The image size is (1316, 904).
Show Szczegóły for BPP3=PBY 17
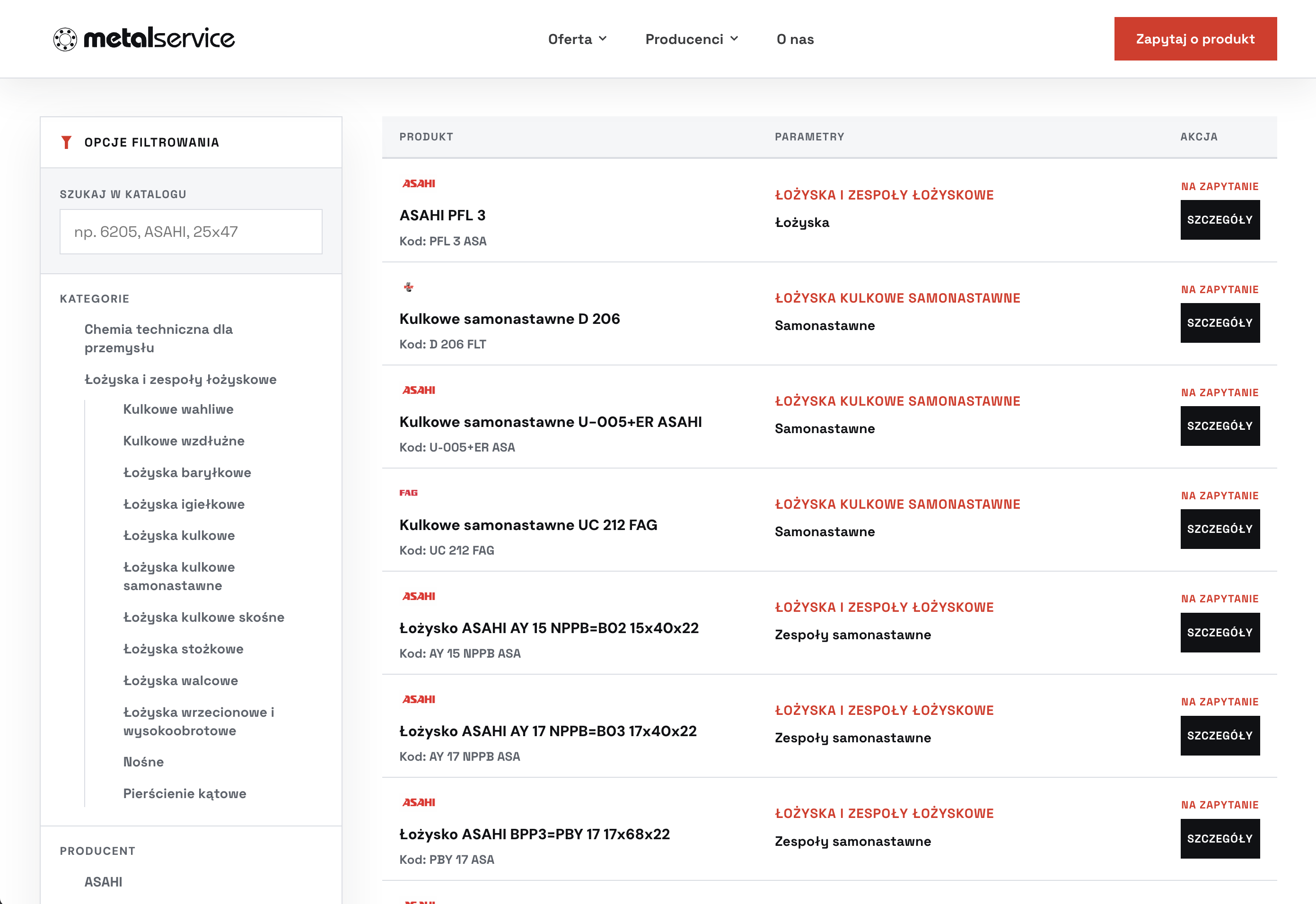click(x=1219, y=839)
